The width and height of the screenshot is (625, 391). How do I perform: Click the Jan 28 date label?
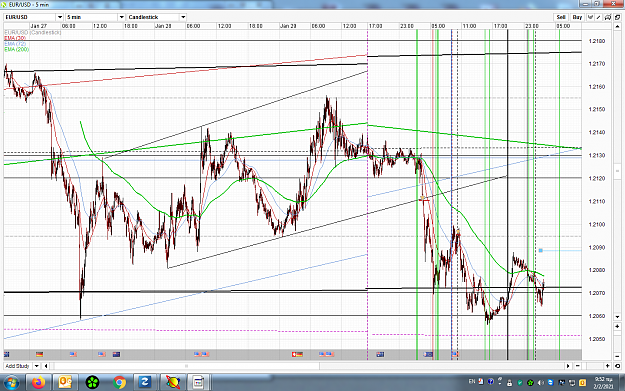[x=163, y=26]
